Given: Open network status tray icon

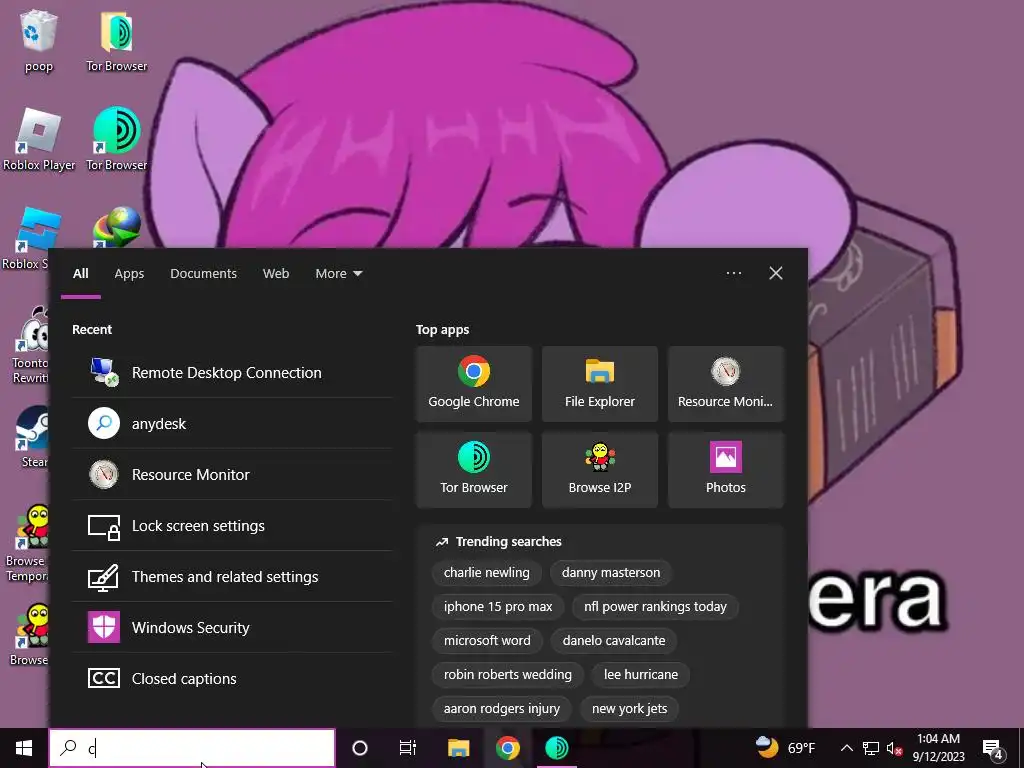Looking at the screenshot, I should pyautogui.click(x=871, y=748).
